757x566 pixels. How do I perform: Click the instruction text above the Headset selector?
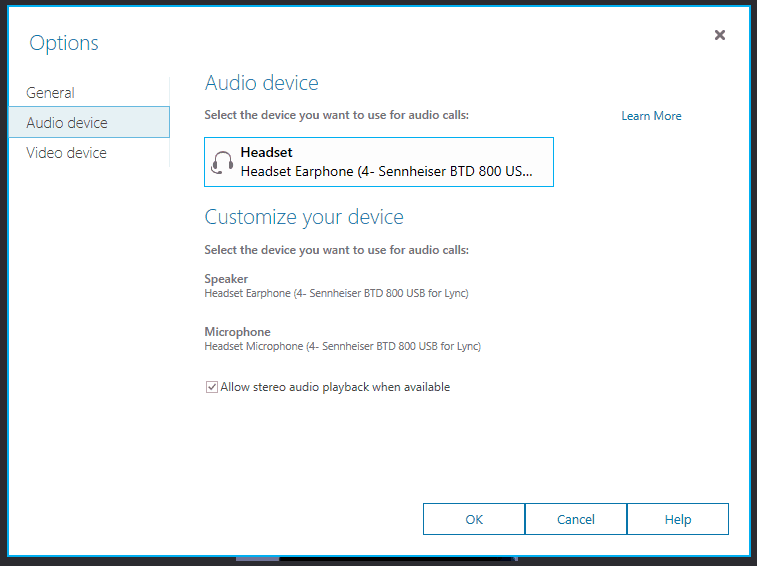coord(336,115)
